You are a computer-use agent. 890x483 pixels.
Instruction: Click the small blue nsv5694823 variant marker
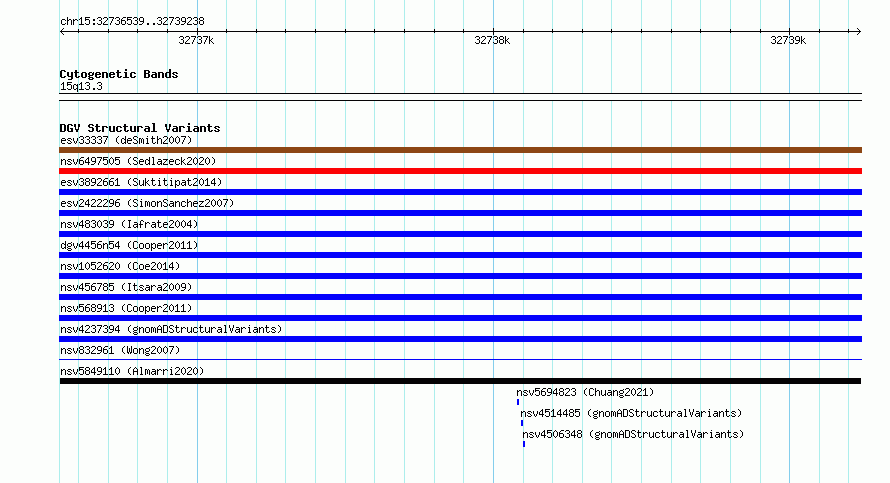click(518, 402)
